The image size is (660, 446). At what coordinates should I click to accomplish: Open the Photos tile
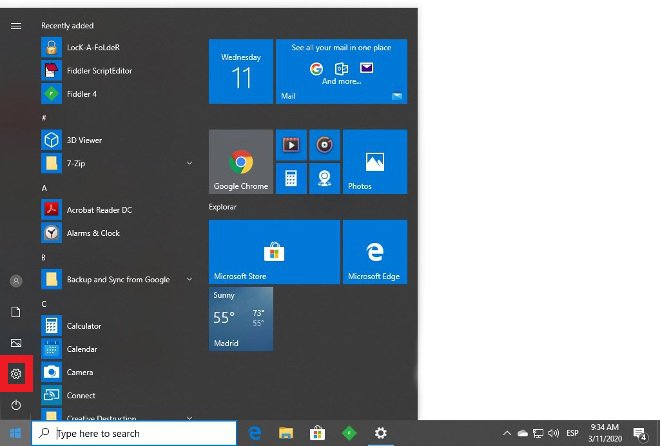coord(375,162)
